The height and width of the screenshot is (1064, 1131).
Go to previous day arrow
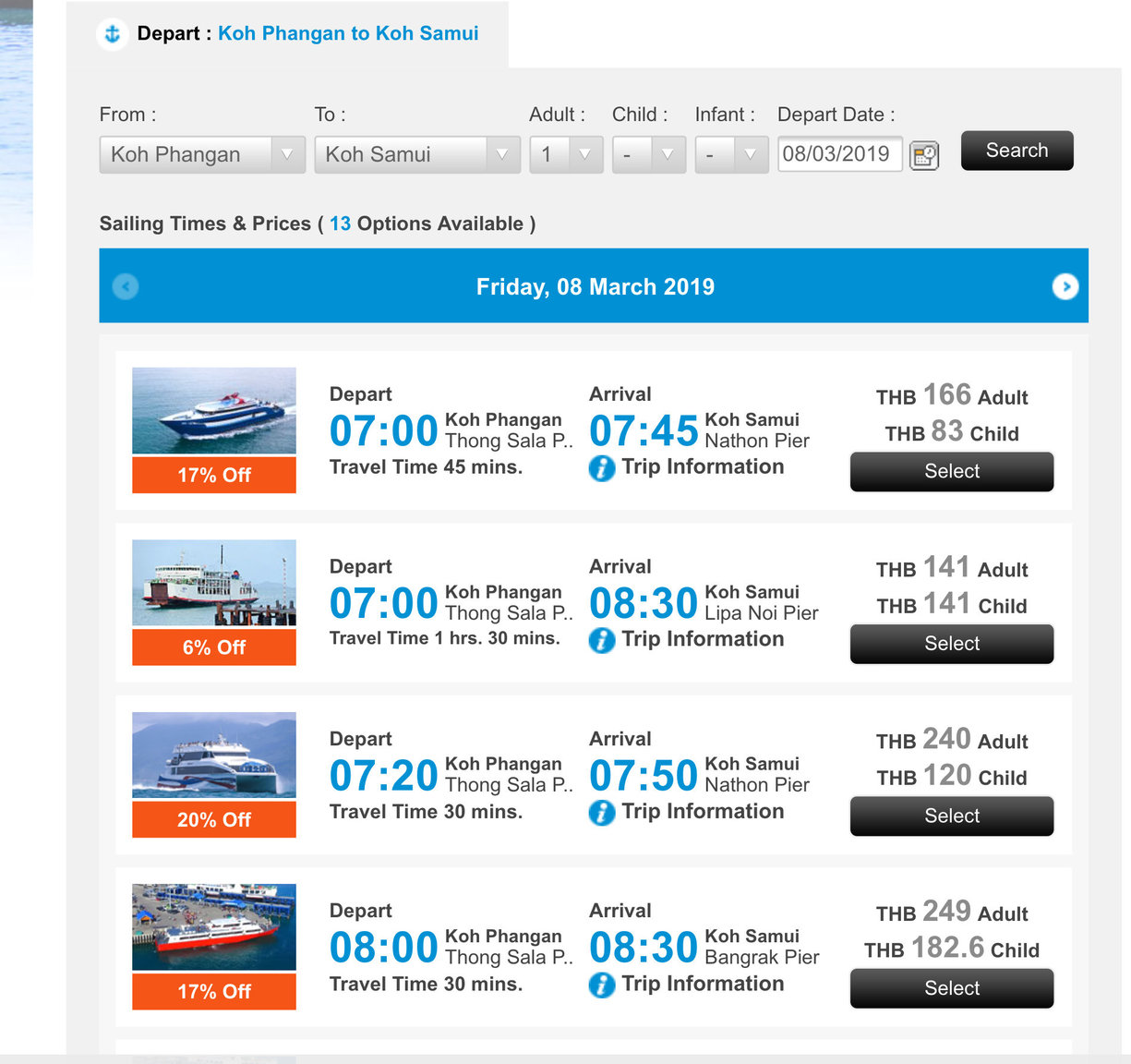click(x=126, y=286)
